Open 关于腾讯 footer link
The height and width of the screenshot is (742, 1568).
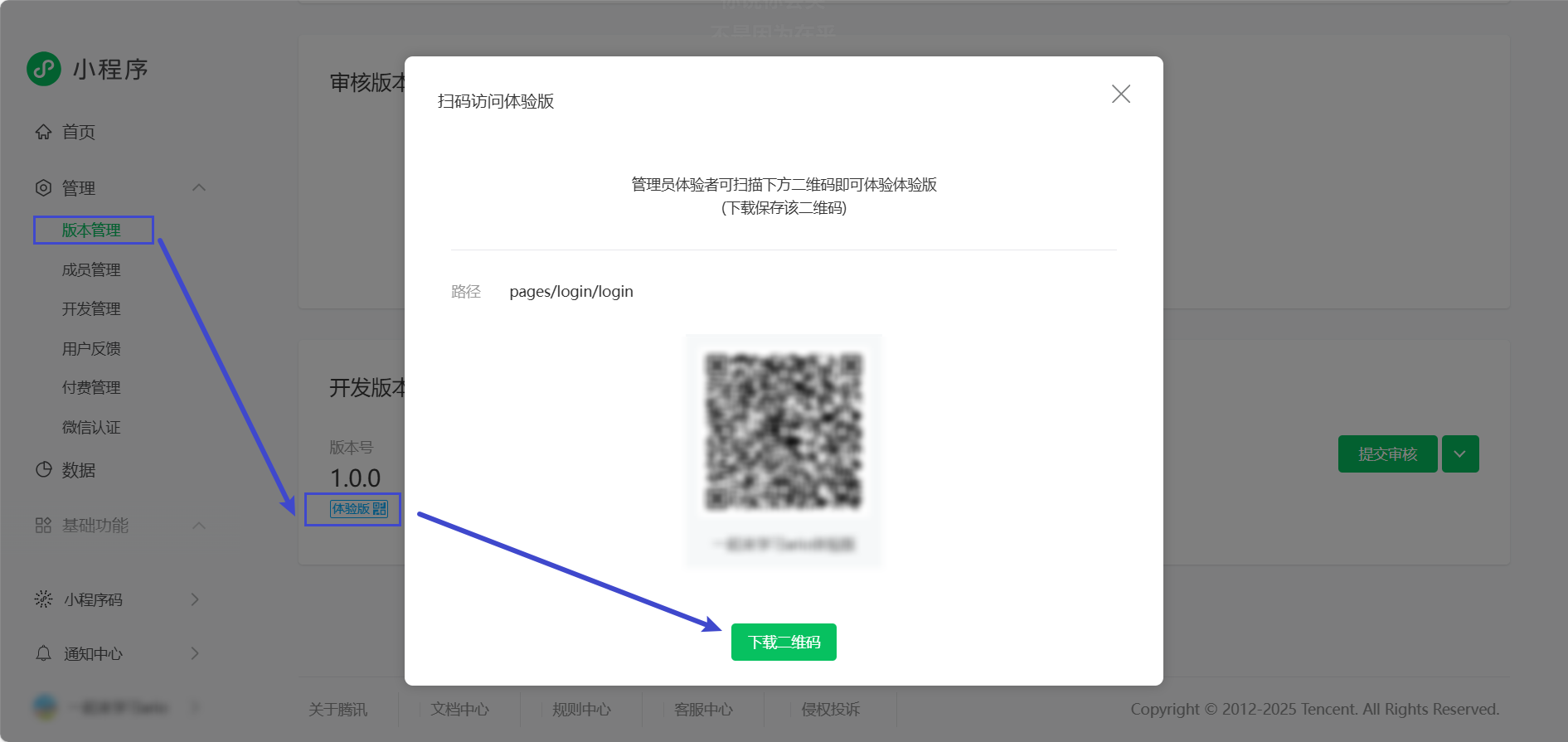[x=337, y=710]
